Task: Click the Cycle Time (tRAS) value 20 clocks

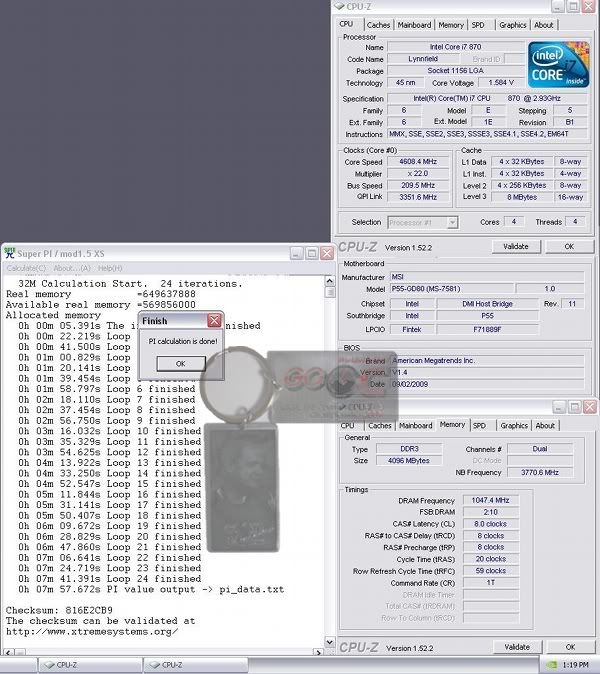Action: (490, 559)
